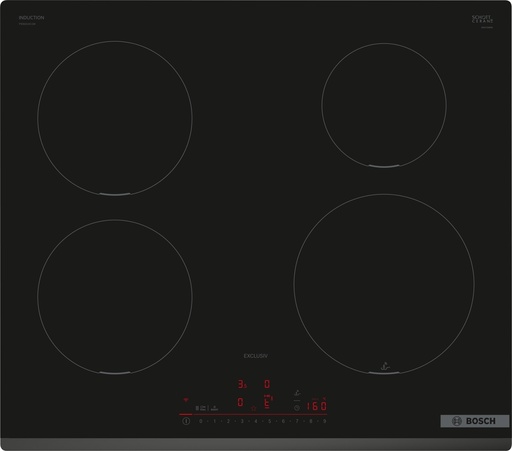Set power level 5 on the slider
This screenshot has width=512, height=451.
pos(269,421)
